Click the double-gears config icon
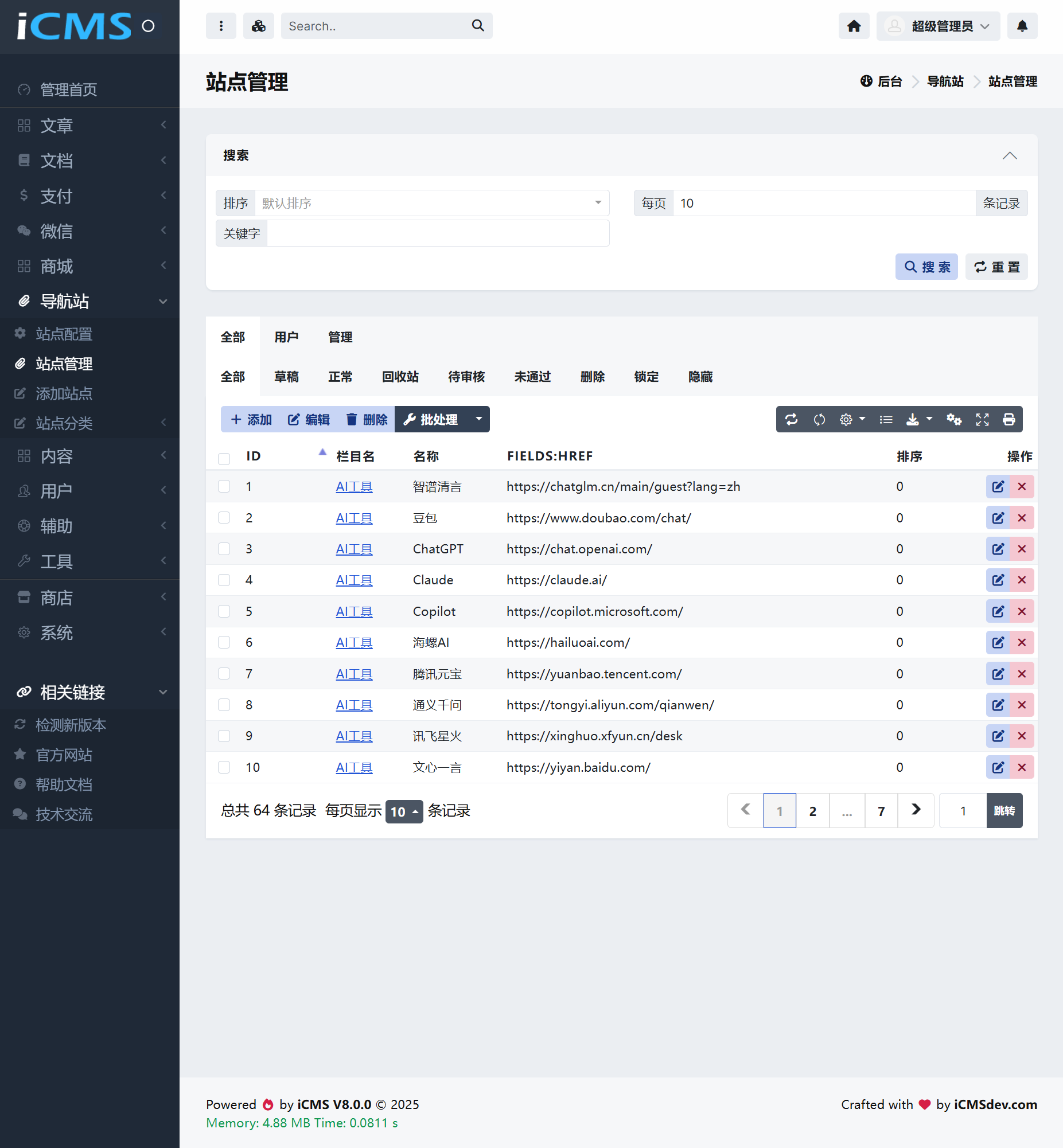1063x1148 pixels. click(x=953, y=420)
